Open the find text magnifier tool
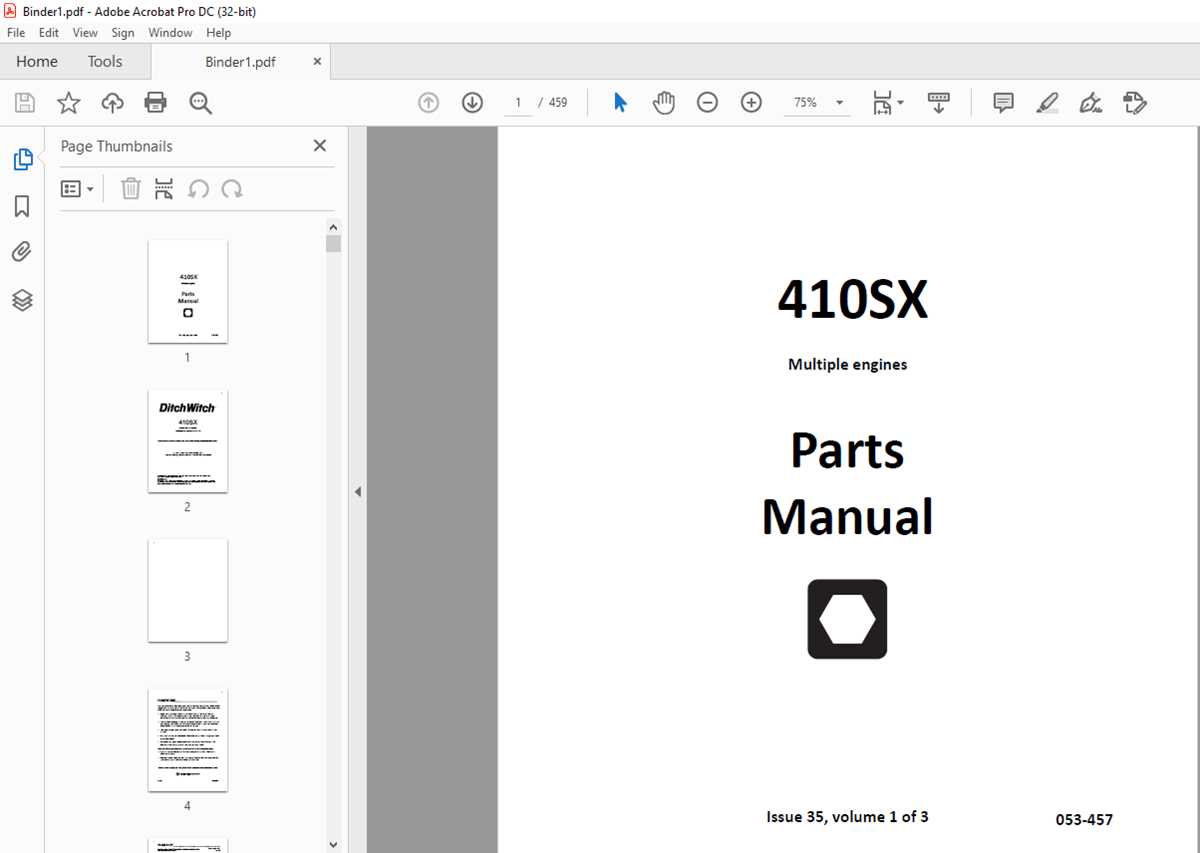 (200, 103)
